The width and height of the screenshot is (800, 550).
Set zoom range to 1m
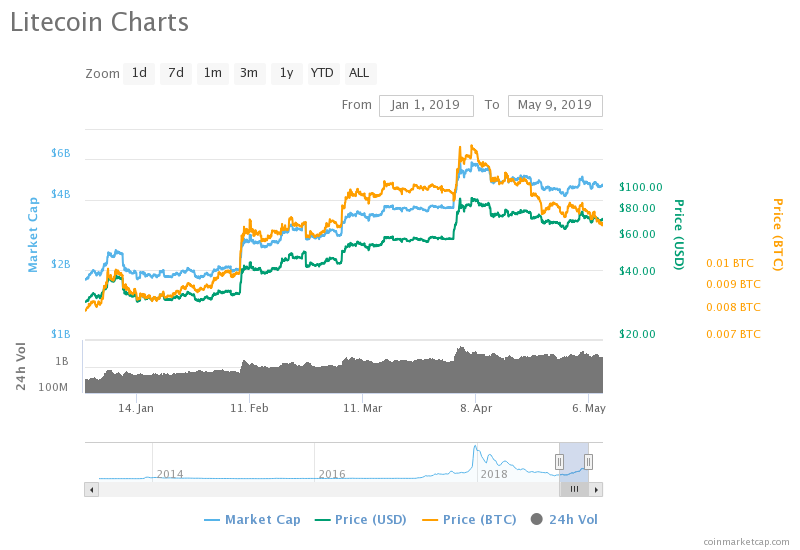click(213, 73)
